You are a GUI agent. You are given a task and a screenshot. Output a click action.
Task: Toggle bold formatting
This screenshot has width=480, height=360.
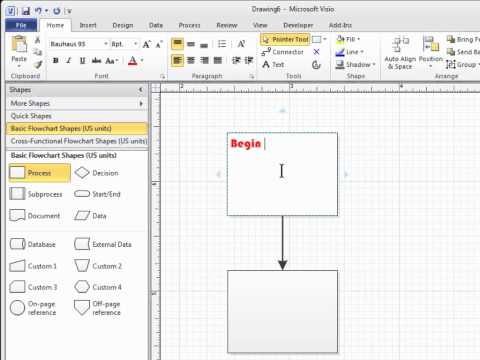[56, 61]
